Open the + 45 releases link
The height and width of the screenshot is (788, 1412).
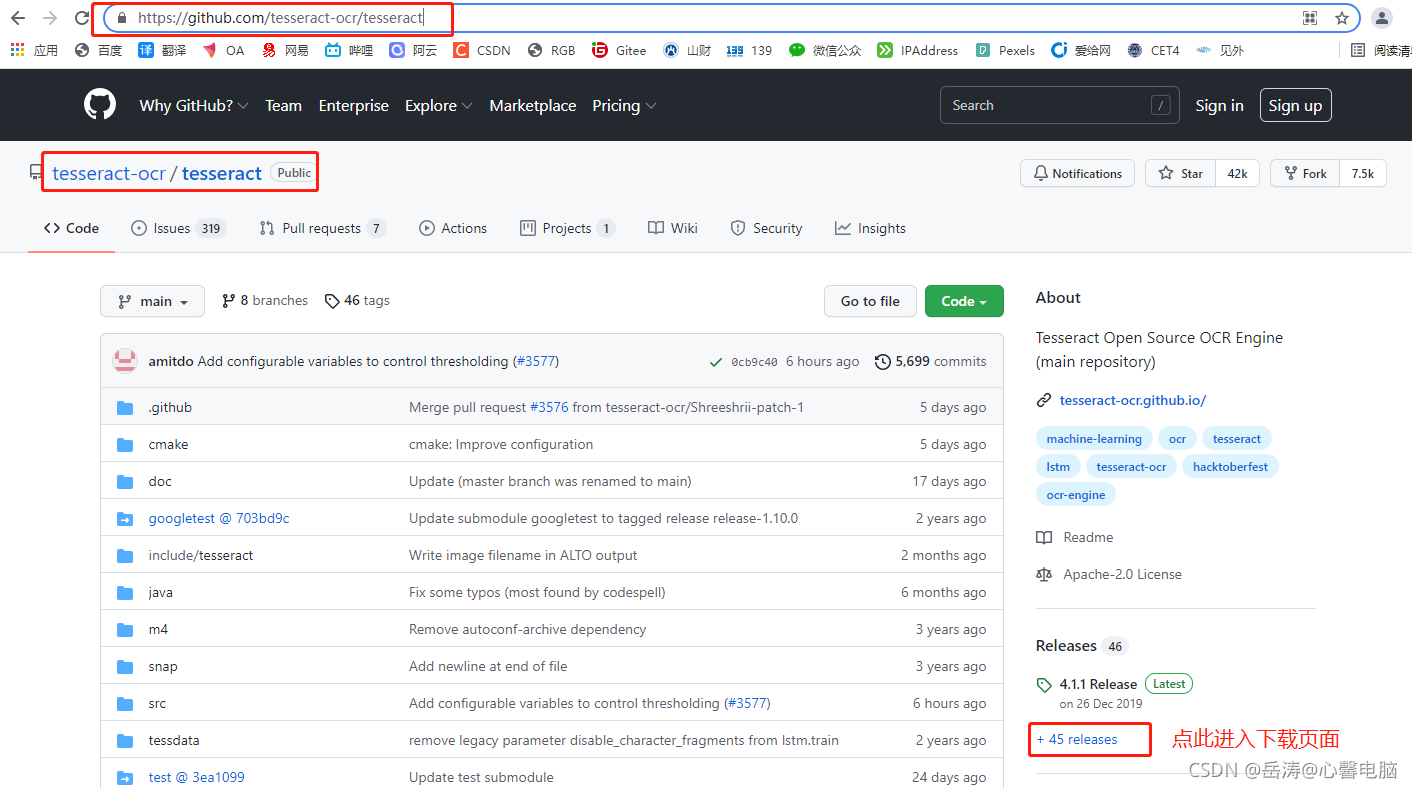point(1077,739)
